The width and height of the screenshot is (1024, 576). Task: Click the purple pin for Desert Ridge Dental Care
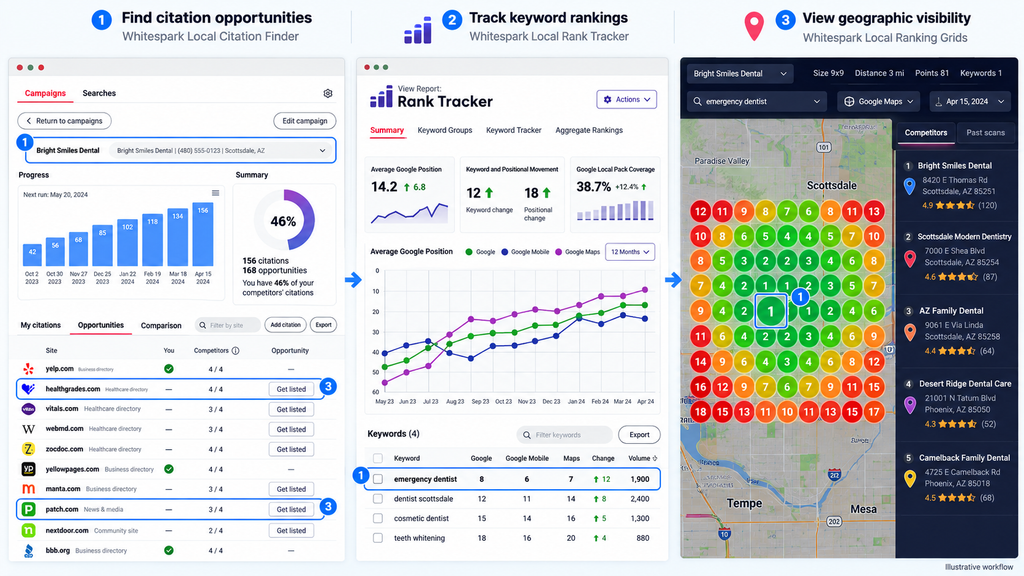click(x=909, y=406)
